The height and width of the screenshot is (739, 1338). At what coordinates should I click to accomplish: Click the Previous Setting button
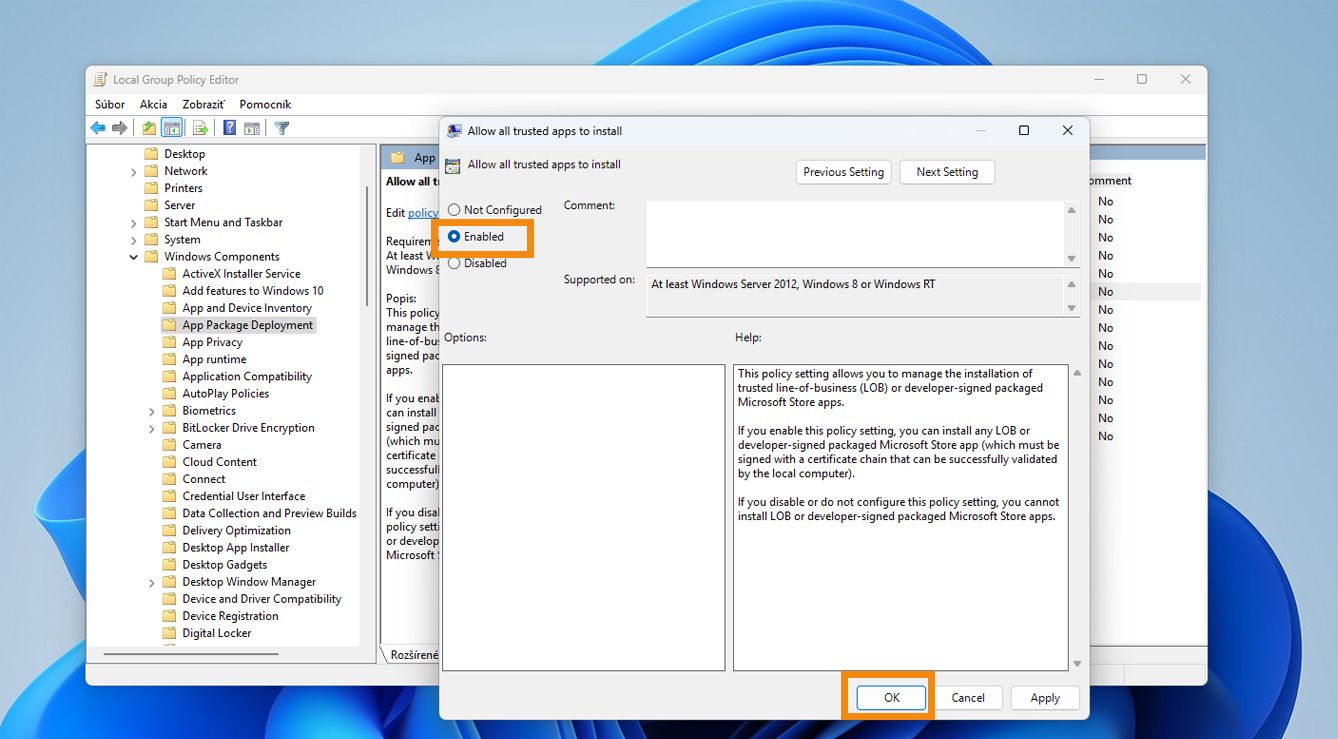point(844,172)
